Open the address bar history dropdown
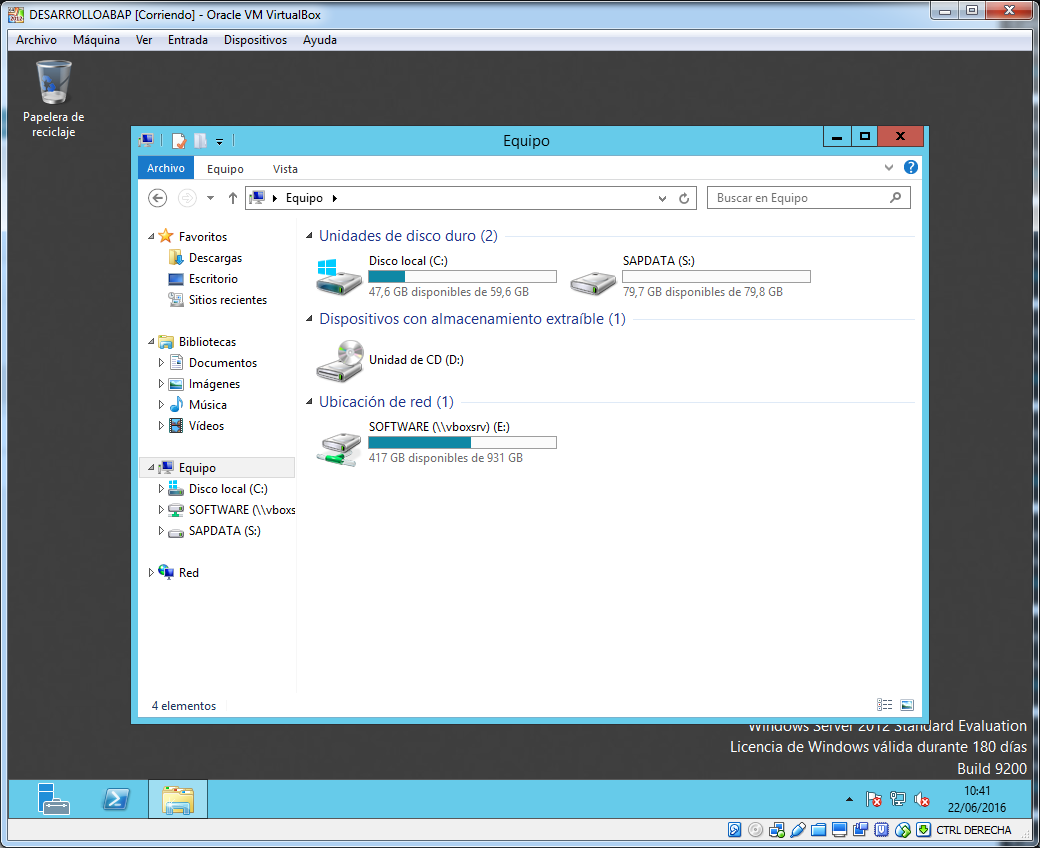The width and height of the screenshot is (1040, 848). (662, 198)
